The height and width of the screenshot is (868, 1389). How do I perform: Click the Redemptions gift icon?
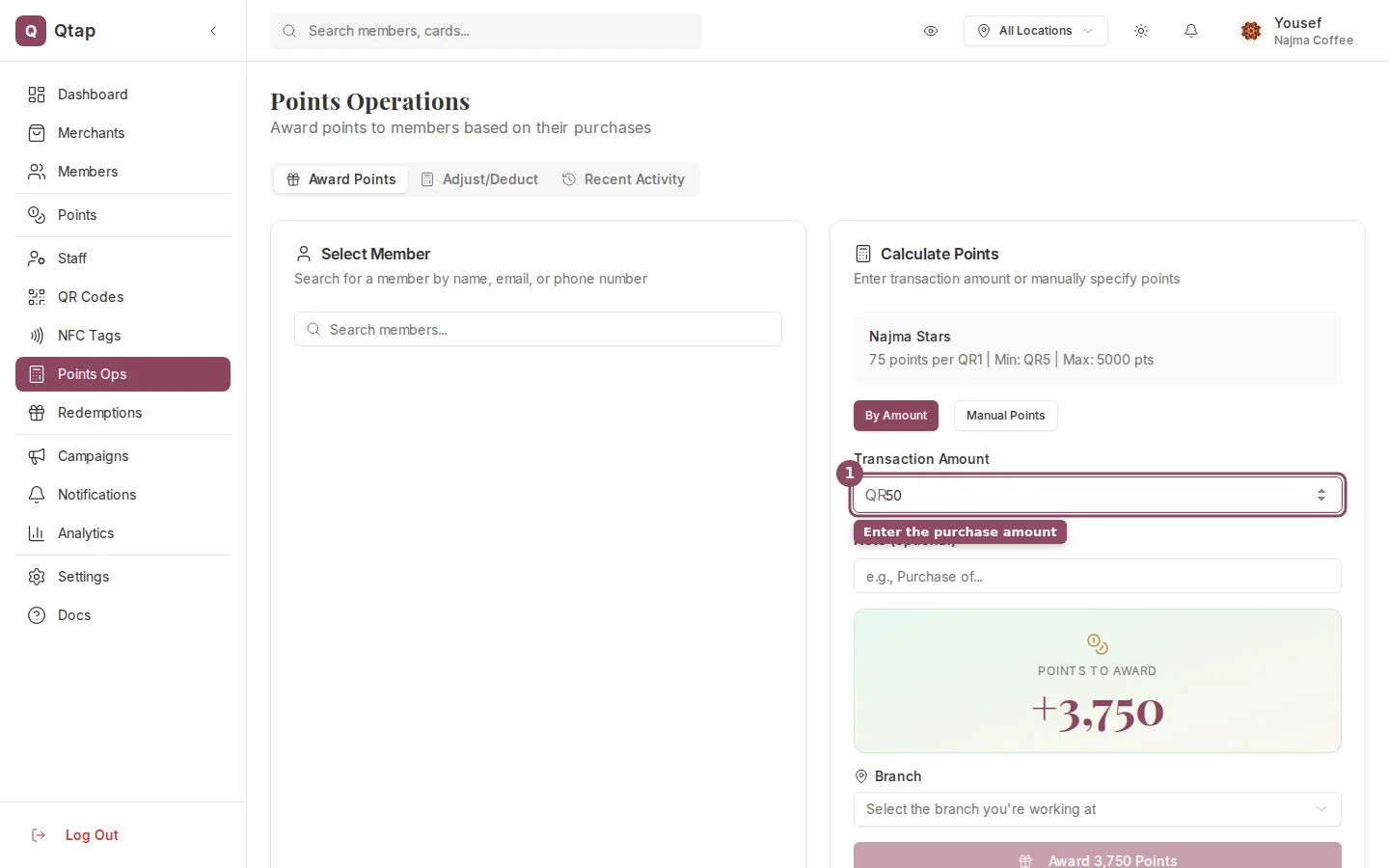coord(37,413)
